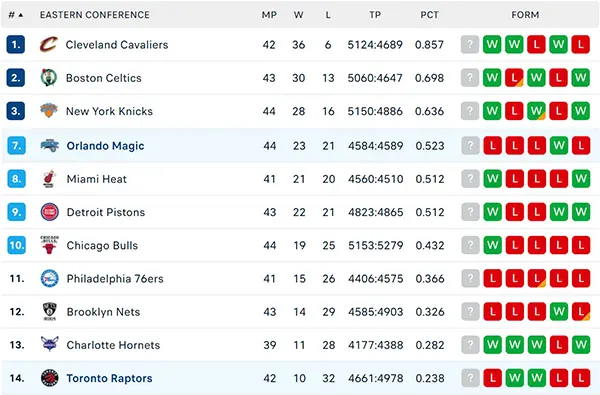Sort table by the # rank column
600x395 pixels.
click(x=16, y=15)
